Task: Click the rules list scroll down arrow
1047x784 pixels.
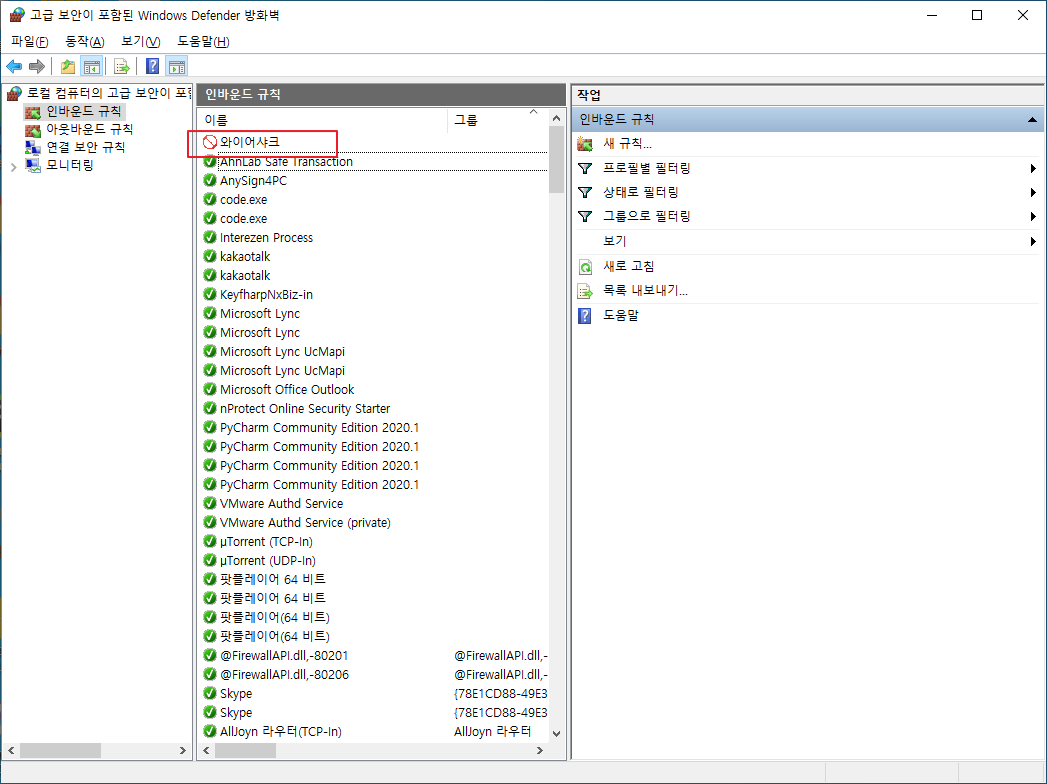Action: pyautogui.click(x=557, y=733)
